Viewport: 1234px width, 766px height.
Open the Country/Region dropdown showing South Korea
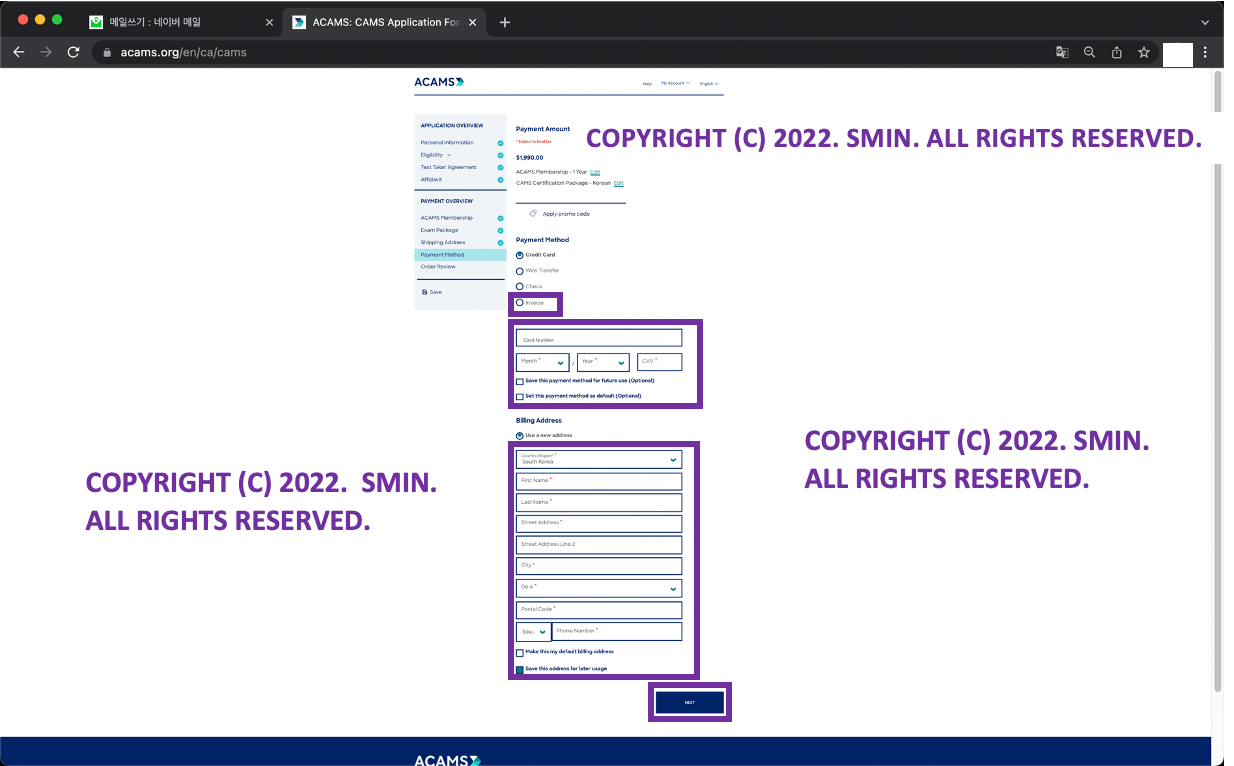point(599,459)
